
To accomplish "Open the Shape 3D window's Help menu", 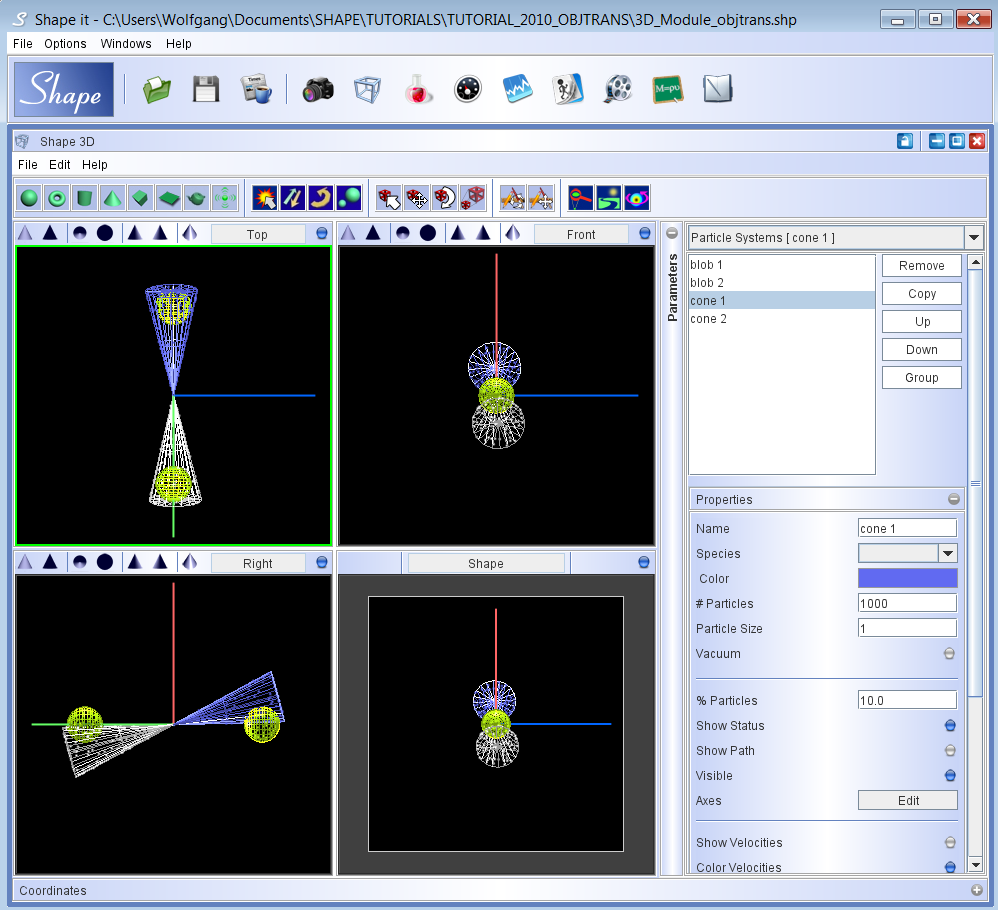I will (x=95, y=165).
